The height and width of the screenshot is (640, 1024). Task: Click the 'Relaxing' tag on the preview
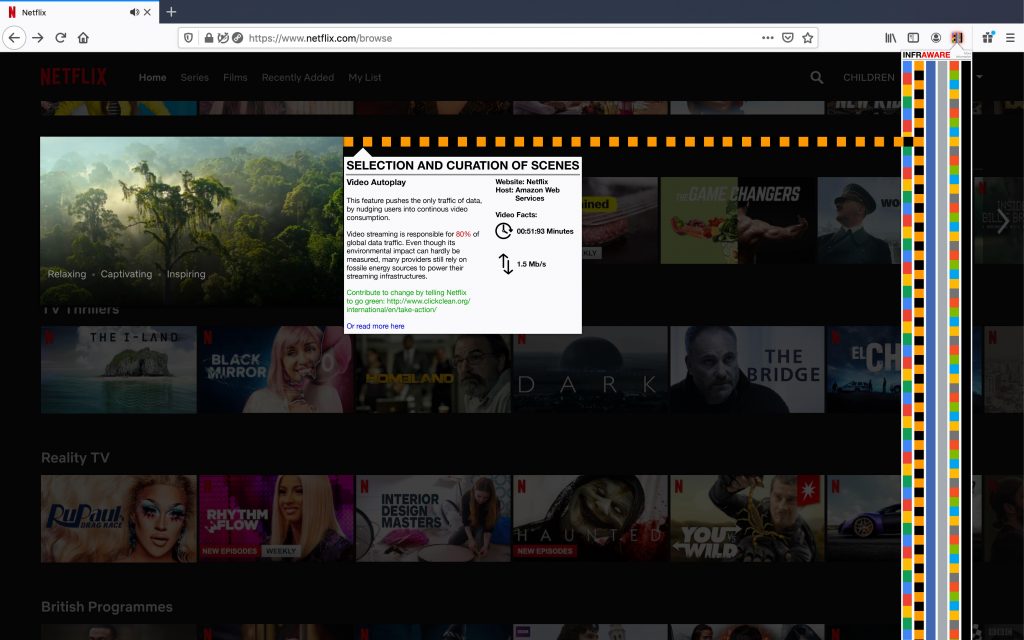tap(67, 274)
